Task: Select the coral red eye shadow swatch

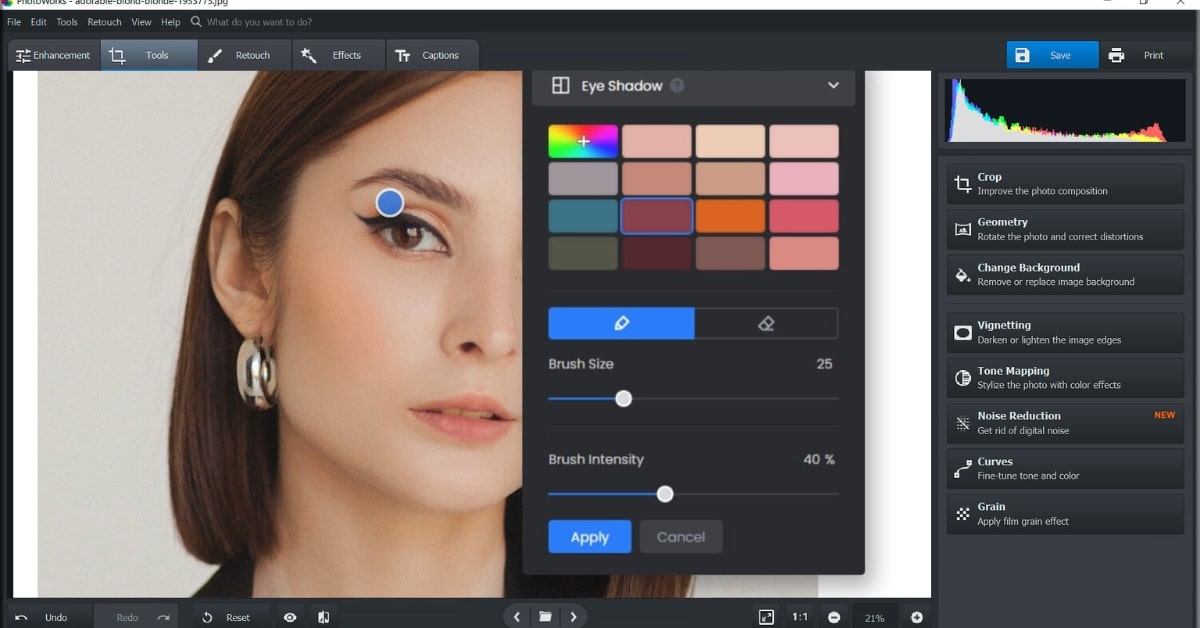Action: [804, 216]
